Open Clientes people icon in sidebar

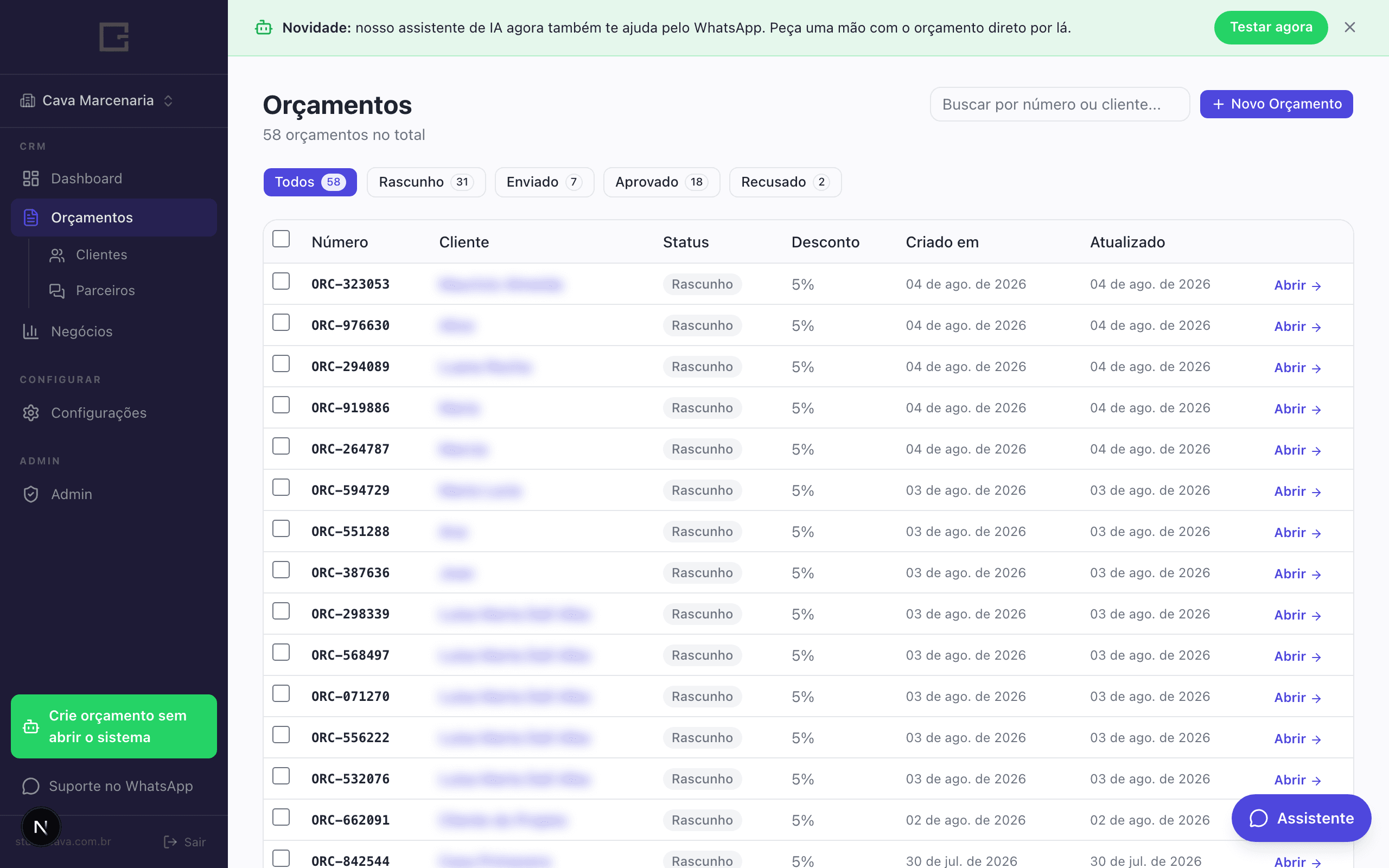coord(57,255)
